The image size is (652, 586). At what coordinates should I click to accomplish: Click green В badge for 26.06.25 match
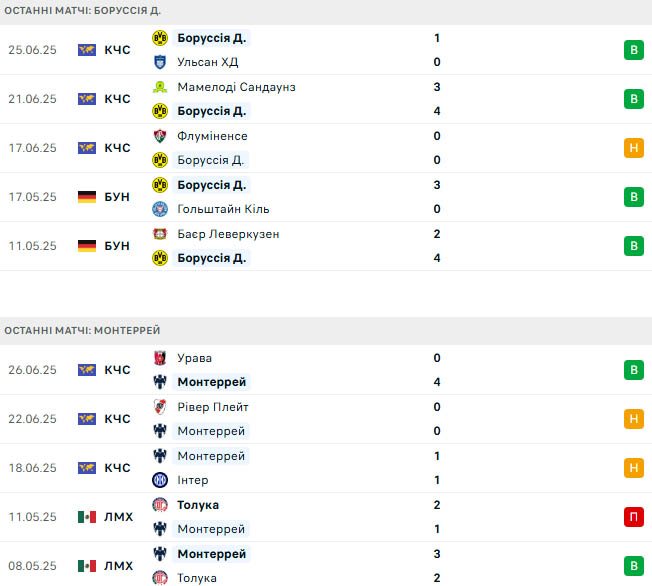(x=634, y=370)
